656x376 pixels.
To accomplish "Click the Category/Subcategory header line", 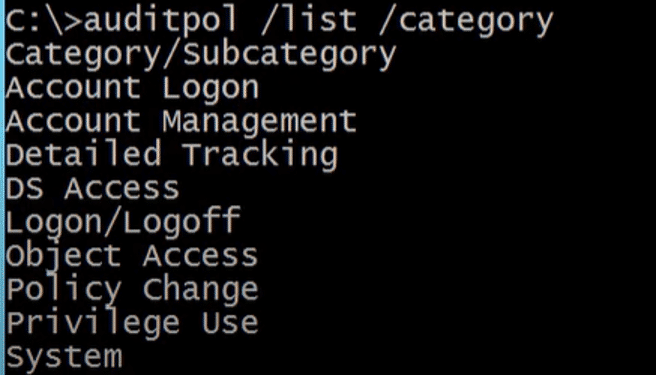I will (x=200, y=56).
